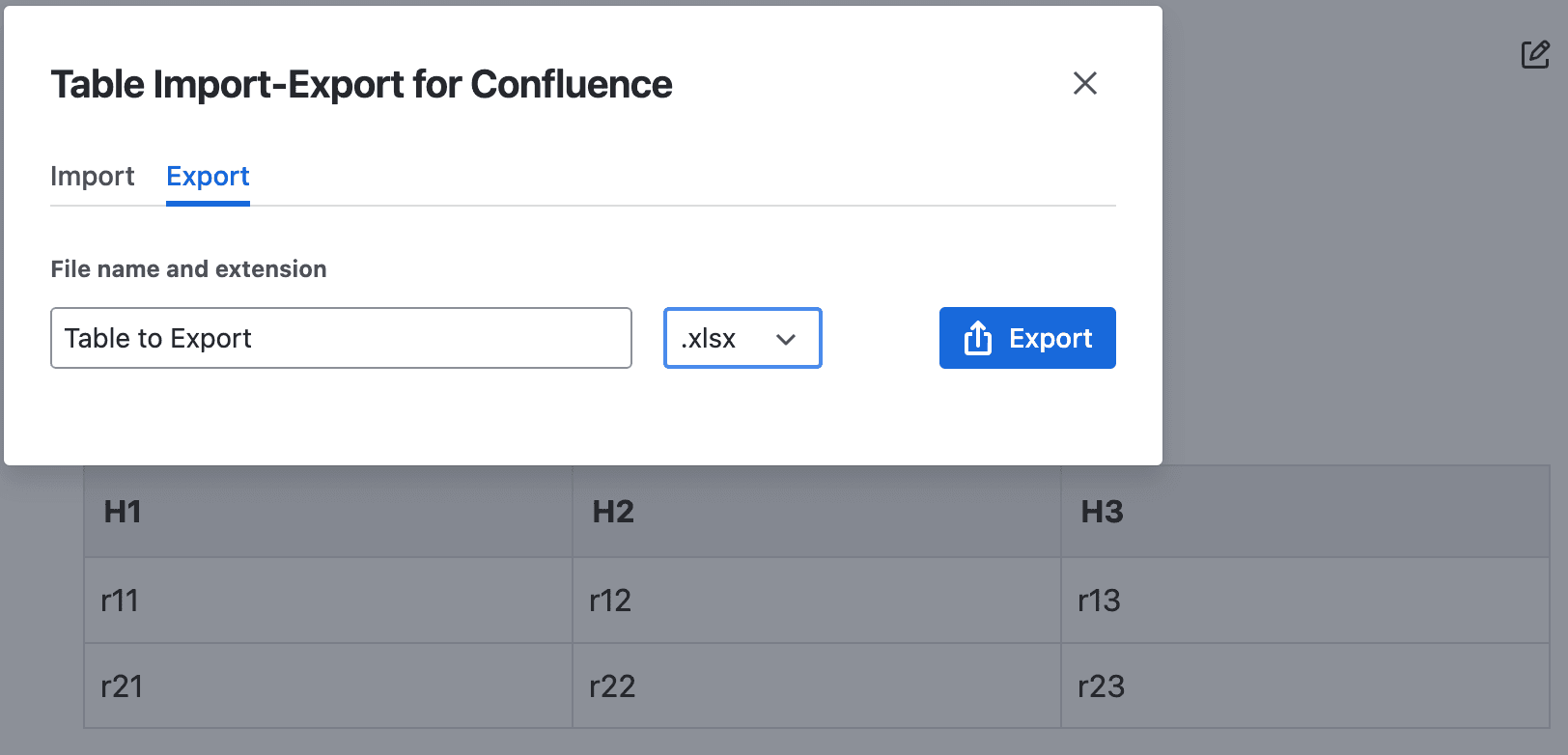Switch to the Import tab
The height and width of the screenshot is (755, 1568).
(93, 177)
